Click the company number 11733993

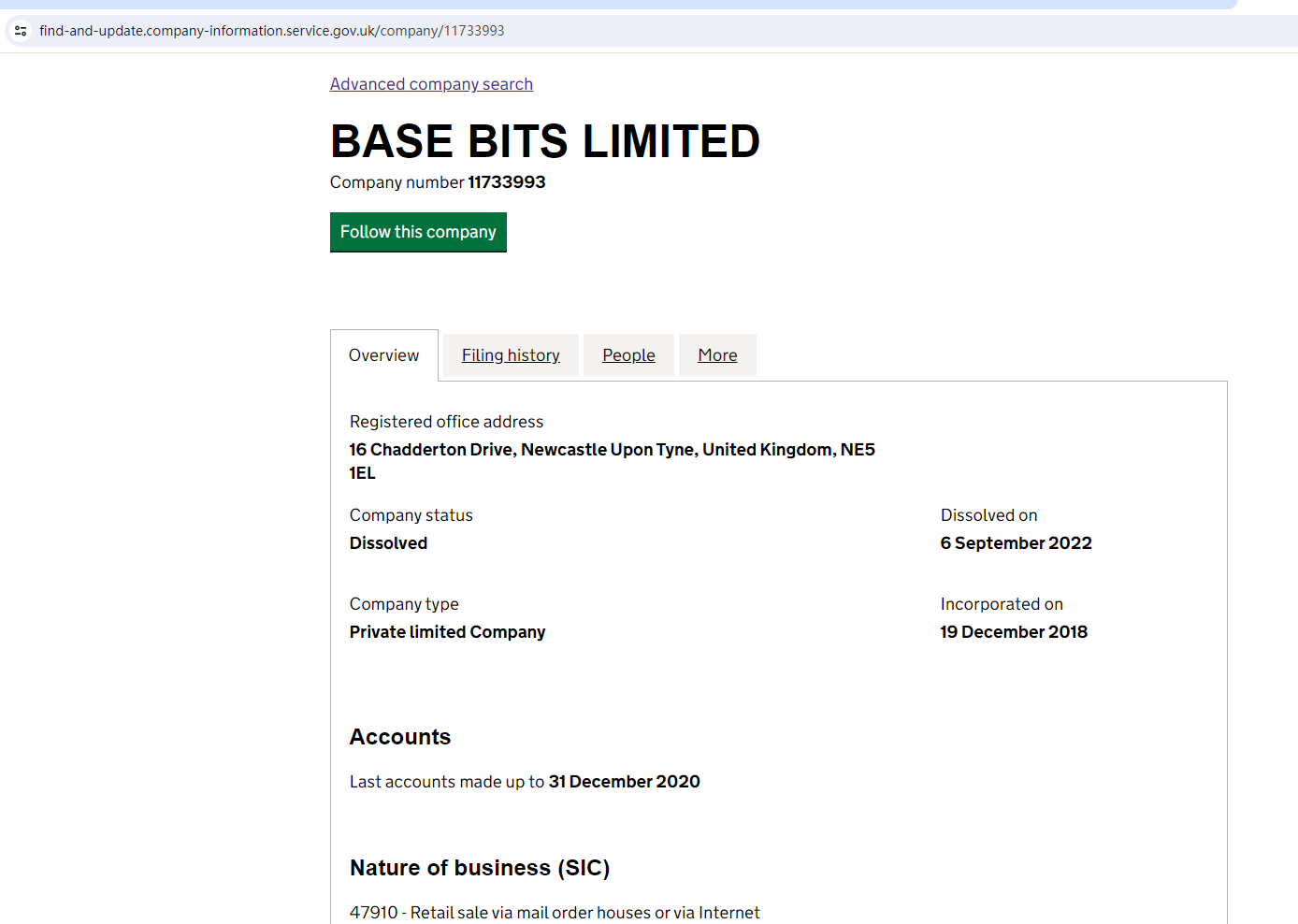click(506, 182)
